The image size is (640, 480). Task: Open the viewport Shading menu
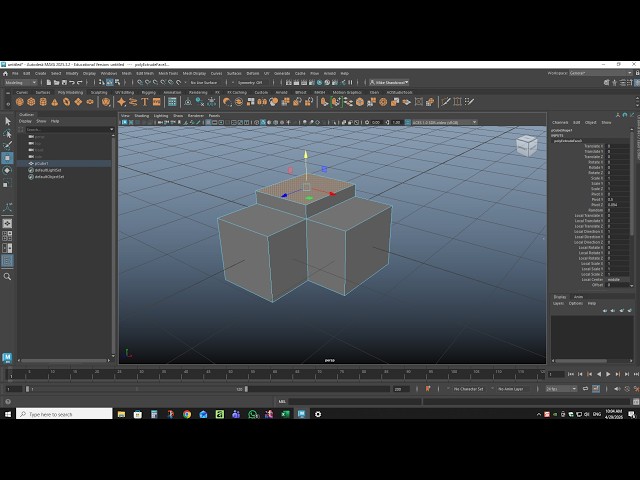[x=142, y=116]
